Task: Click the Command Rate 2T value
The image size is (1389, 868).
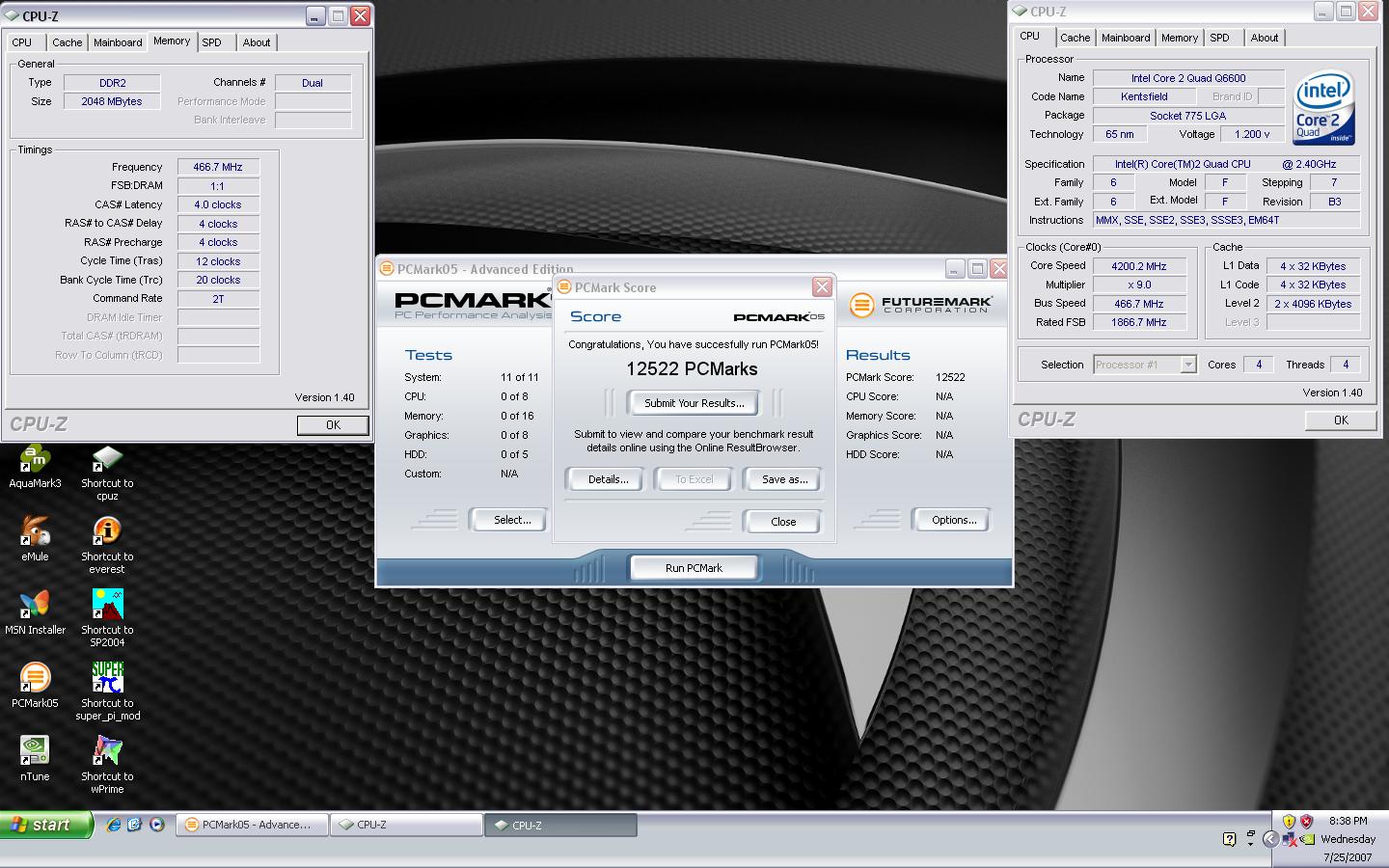Action: (218, 299)
